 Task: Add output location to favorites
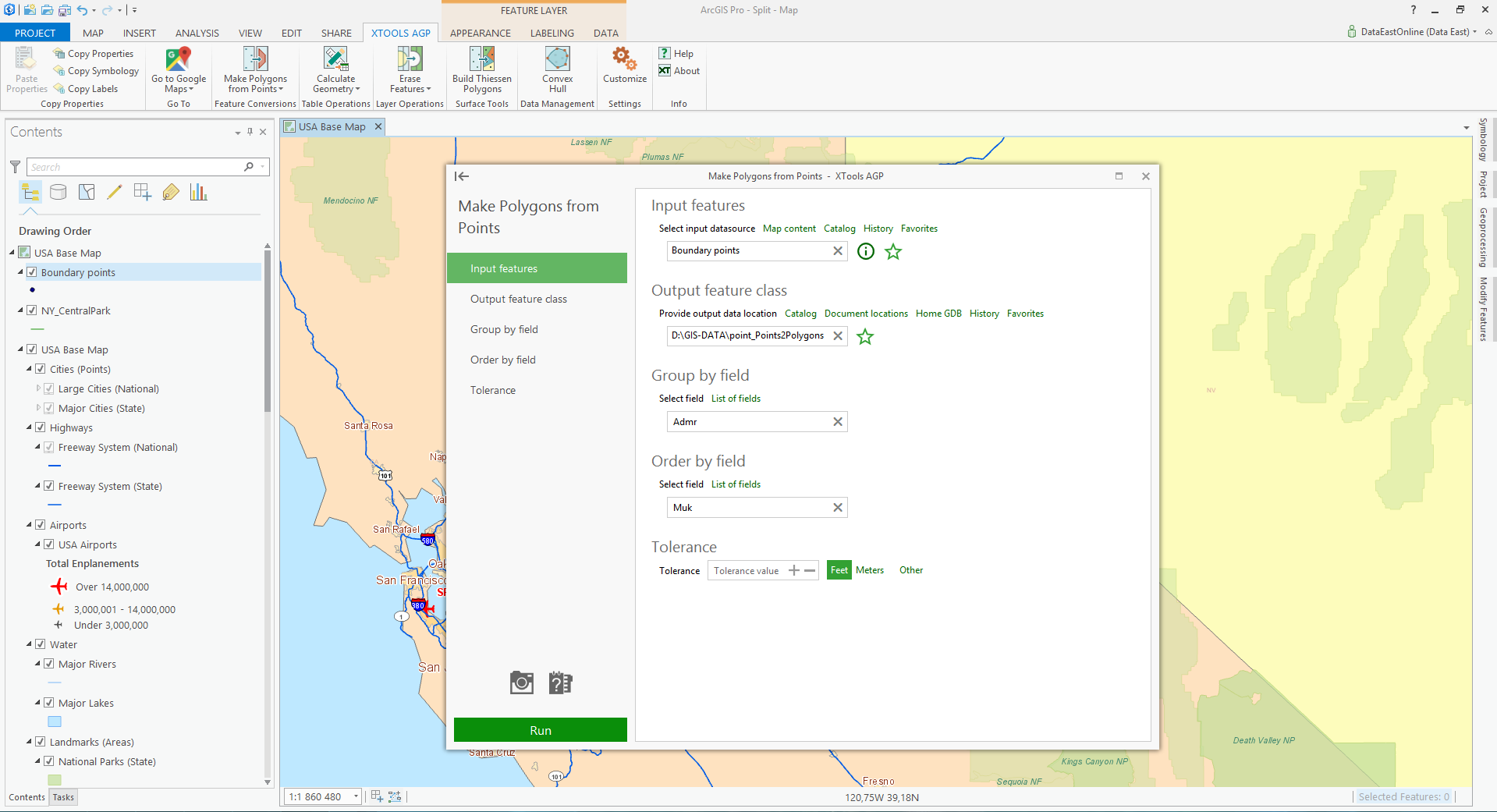tap(865, 336)
